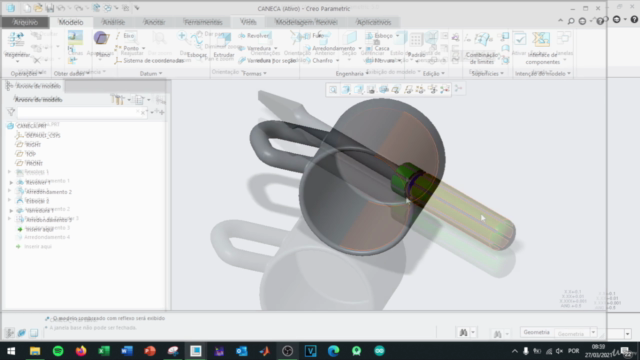Select the Ponto datum point tool

coord(127,48)
